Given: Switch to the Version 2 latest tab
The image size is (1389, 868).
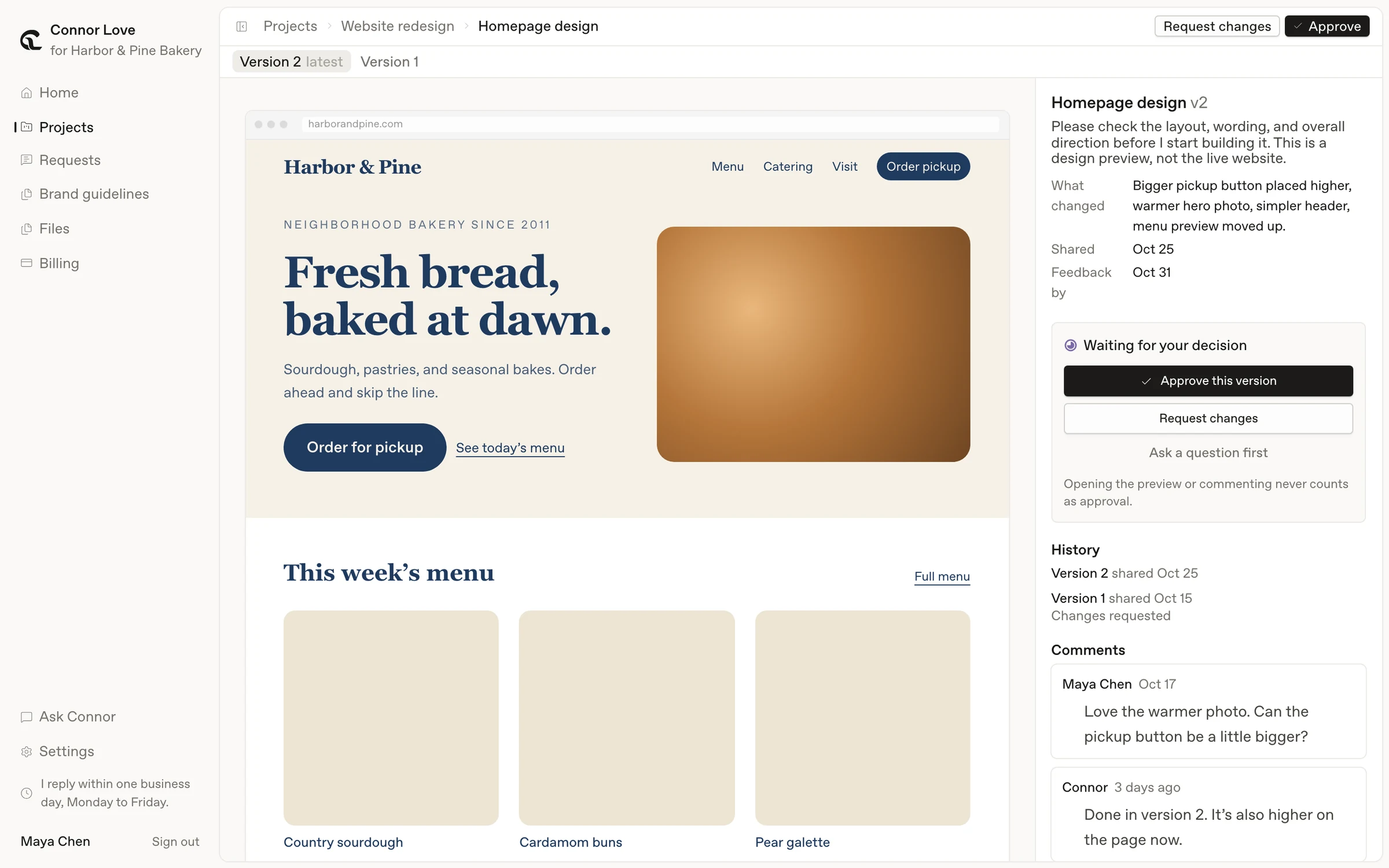Looking at the screenshot, I should 291,62.
